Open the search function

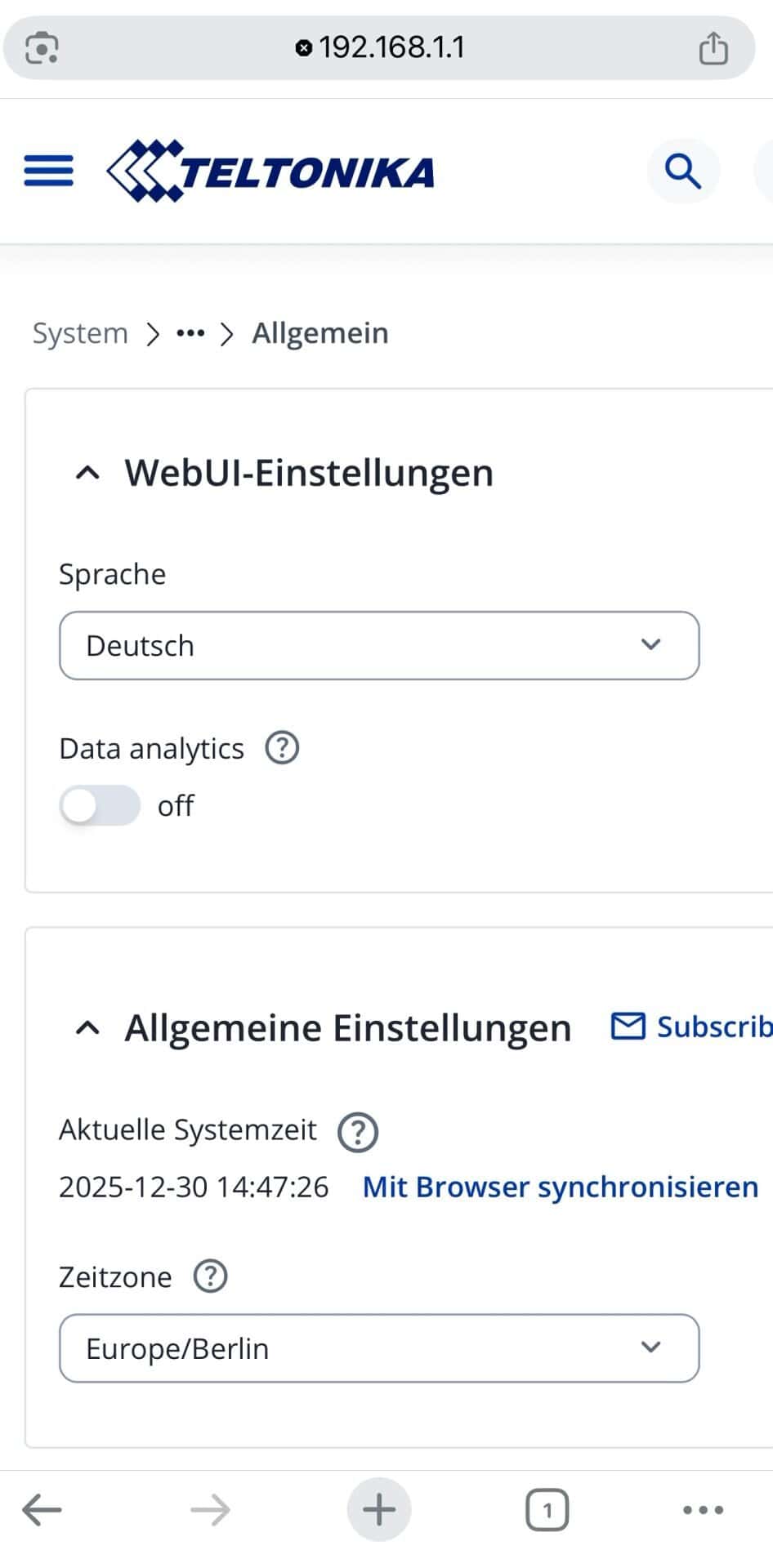coord(682,170)
